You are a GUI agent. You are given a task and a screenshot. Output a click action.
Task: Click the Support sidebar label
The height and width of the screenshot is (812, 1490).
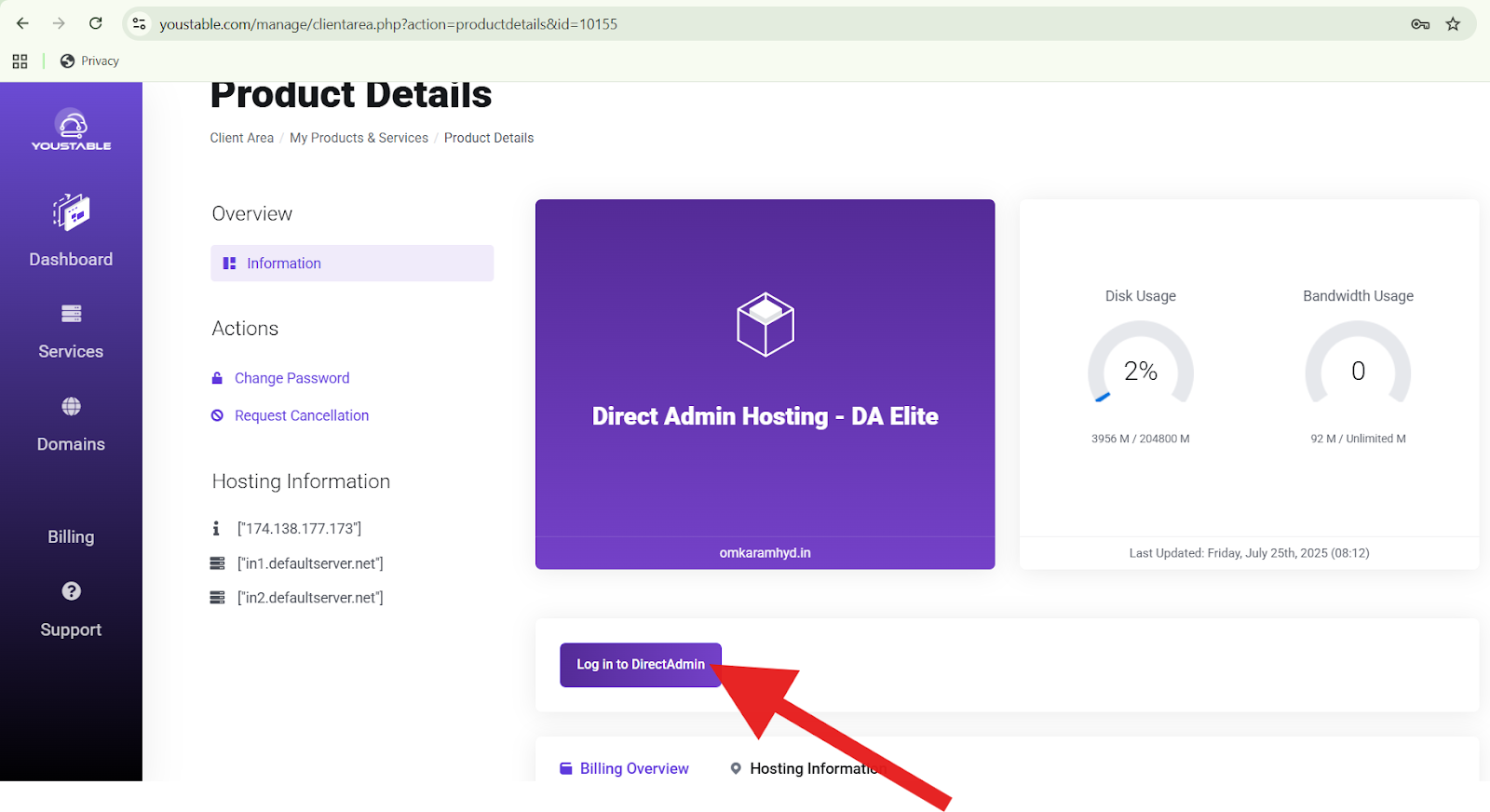[x=71, y=630]
